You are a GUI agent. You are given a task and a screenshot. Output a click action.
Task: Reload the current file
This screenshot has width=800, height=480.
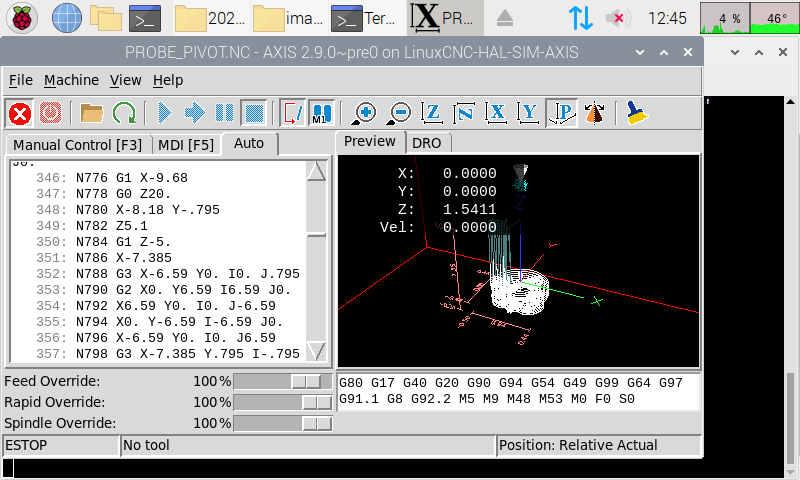124,113
